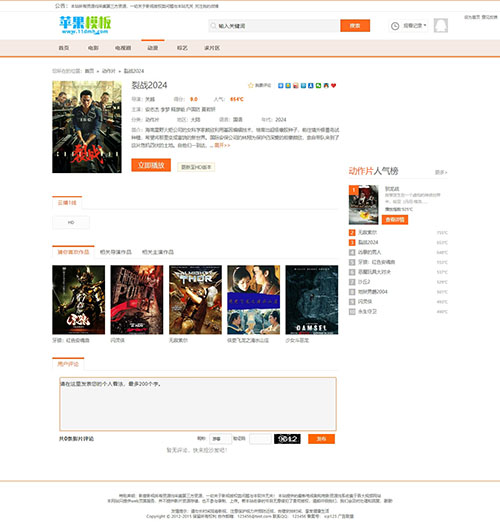Click the captcha image showing 9012
Image resolution: width=500 pixels, height=524 pixels.
point(287,439)
